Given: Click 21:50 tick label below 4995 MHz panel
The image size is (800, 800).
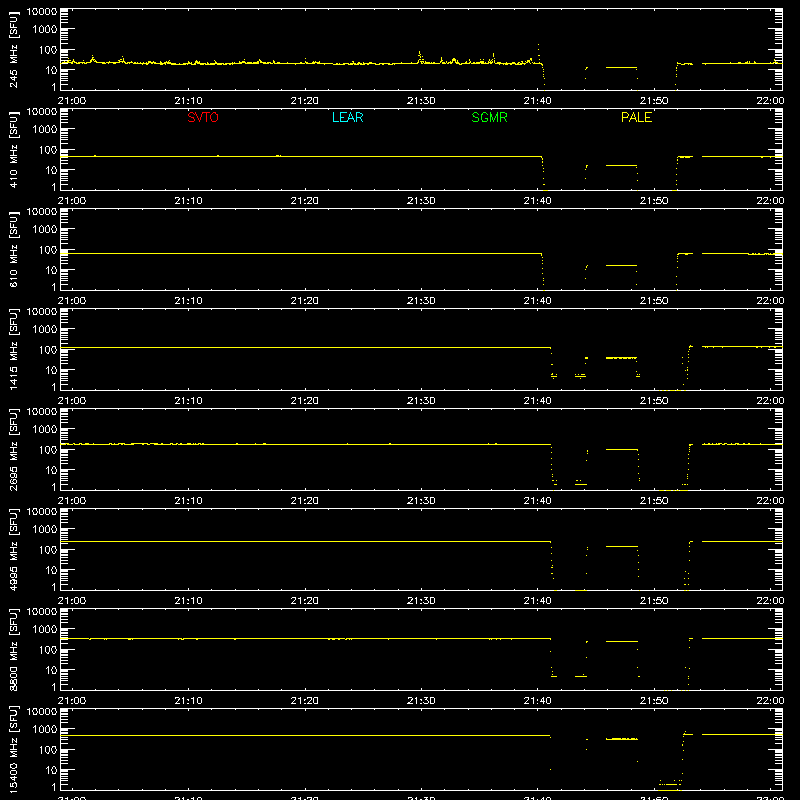Looking at the screenshot, I should 654,601.
